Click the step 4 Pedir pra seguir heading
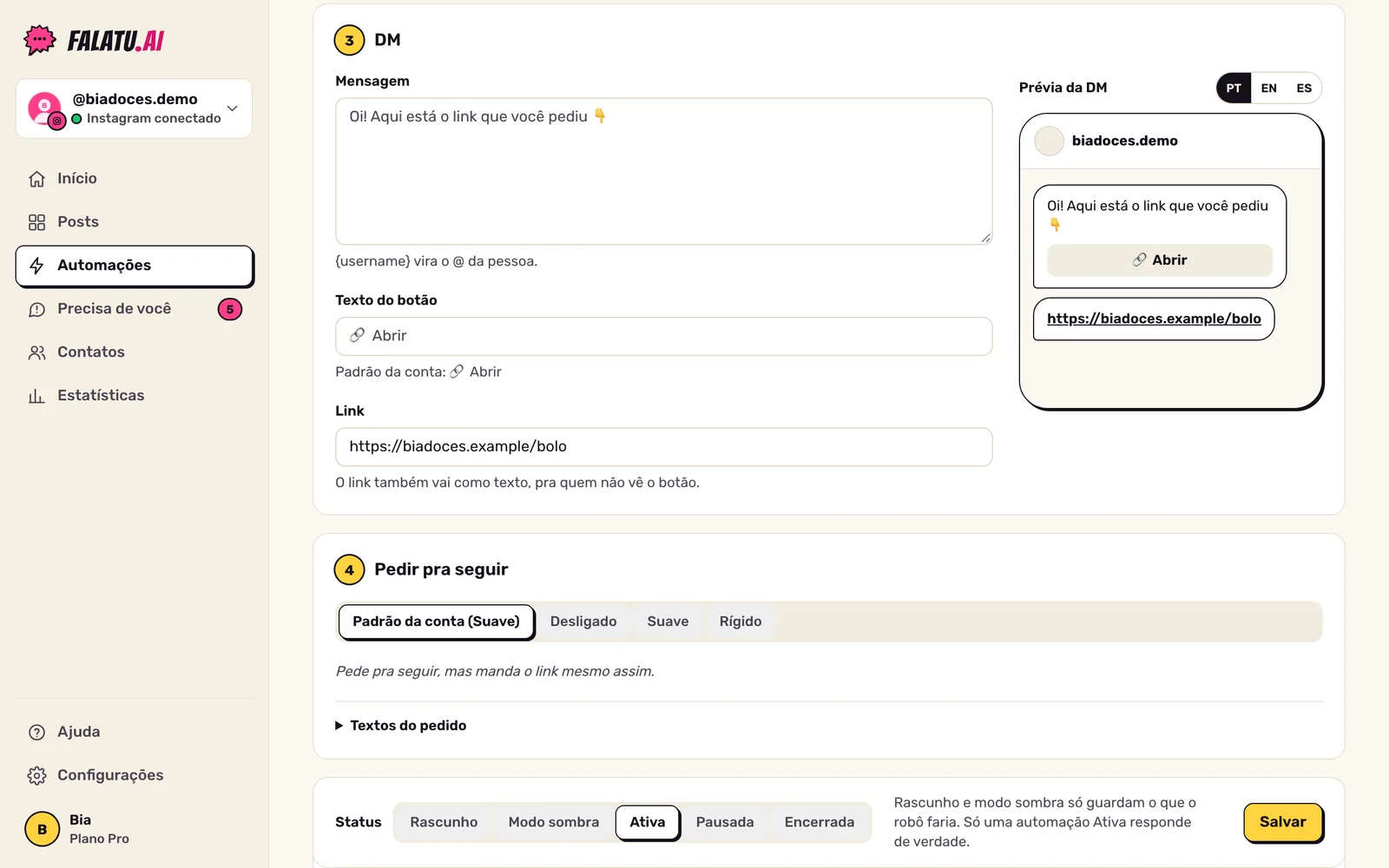This screenshot has height=868, width=1389. coord(441,569)
